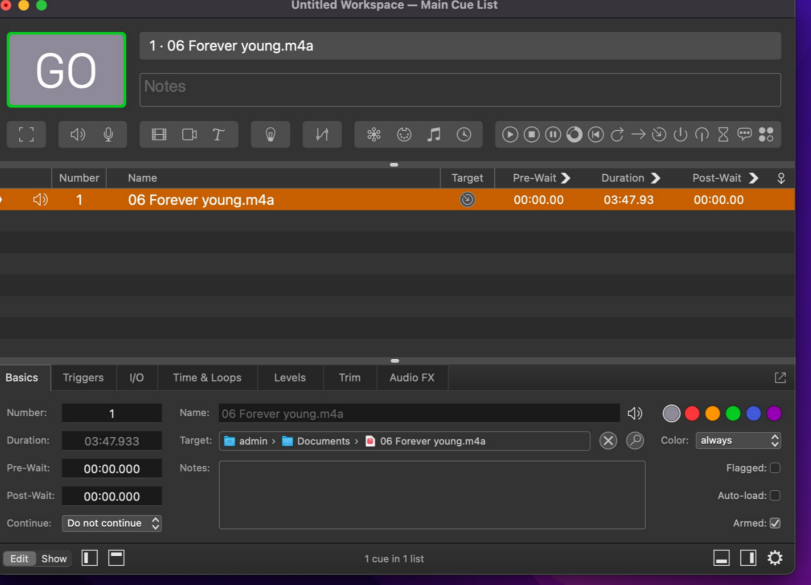This screenshot has height=585, width=811.
Task: Add a Camera cue from toolbar
Action: click(x=189, y=134)
